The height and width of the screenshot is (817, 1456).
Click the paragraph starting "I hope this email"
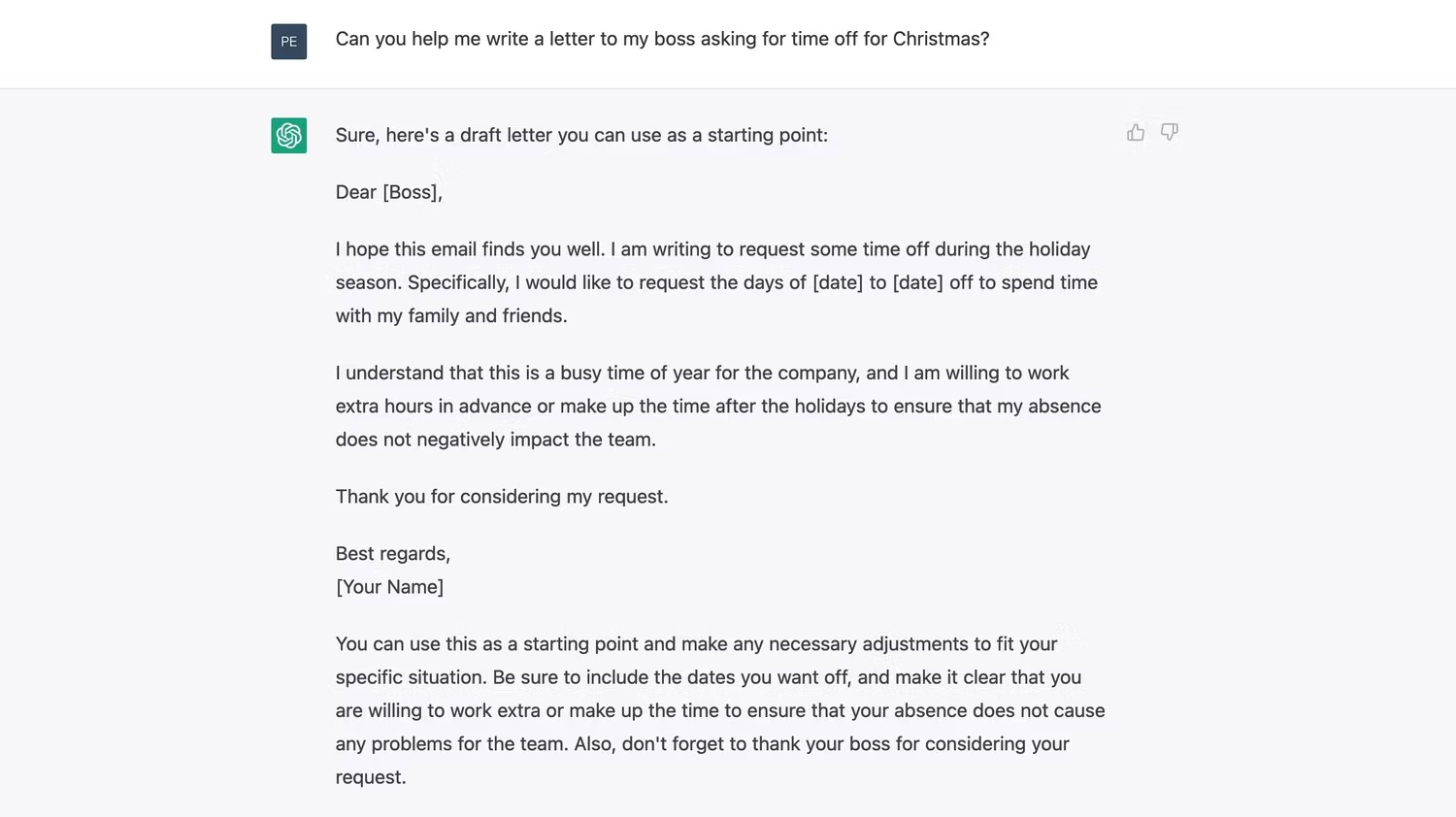716,282
